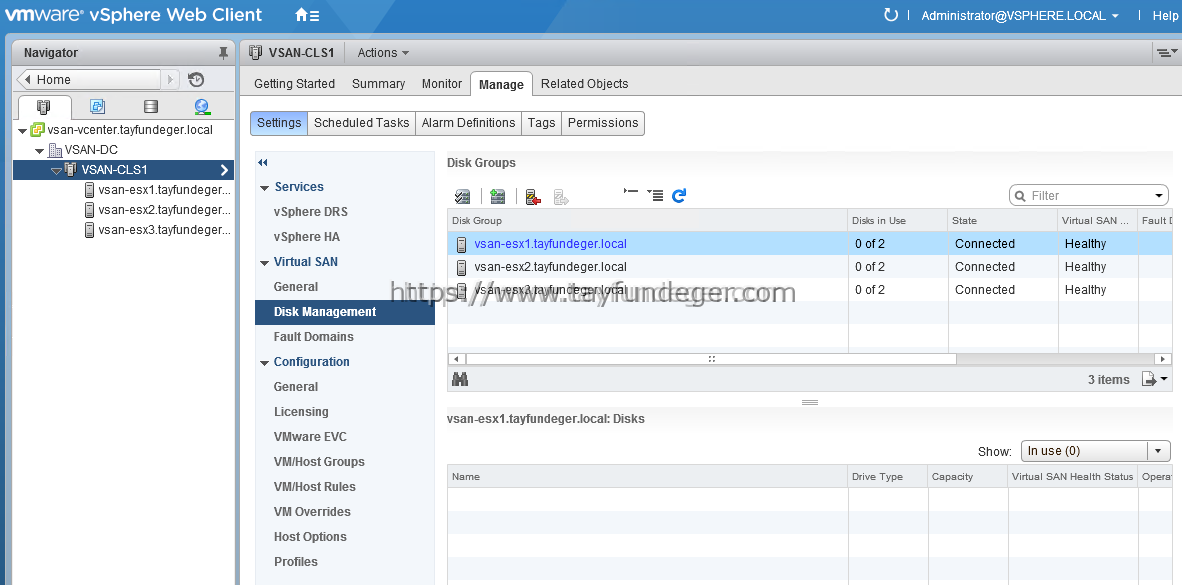The height and width of the screenshot is (585, 1182).
Task: Open the panel options menu at top right
Action: point(1166,52)
